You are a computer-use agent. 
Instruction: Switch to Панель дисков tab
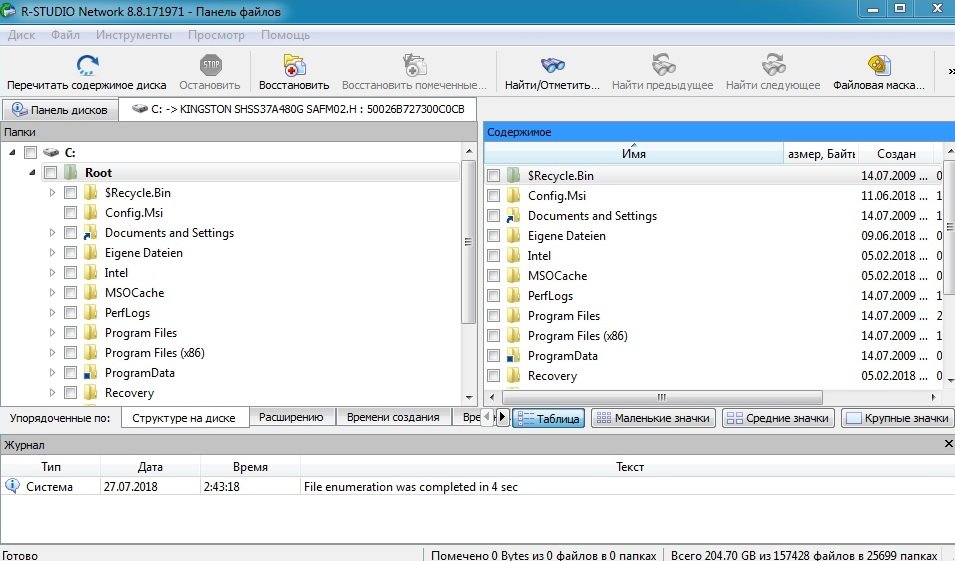60,110
